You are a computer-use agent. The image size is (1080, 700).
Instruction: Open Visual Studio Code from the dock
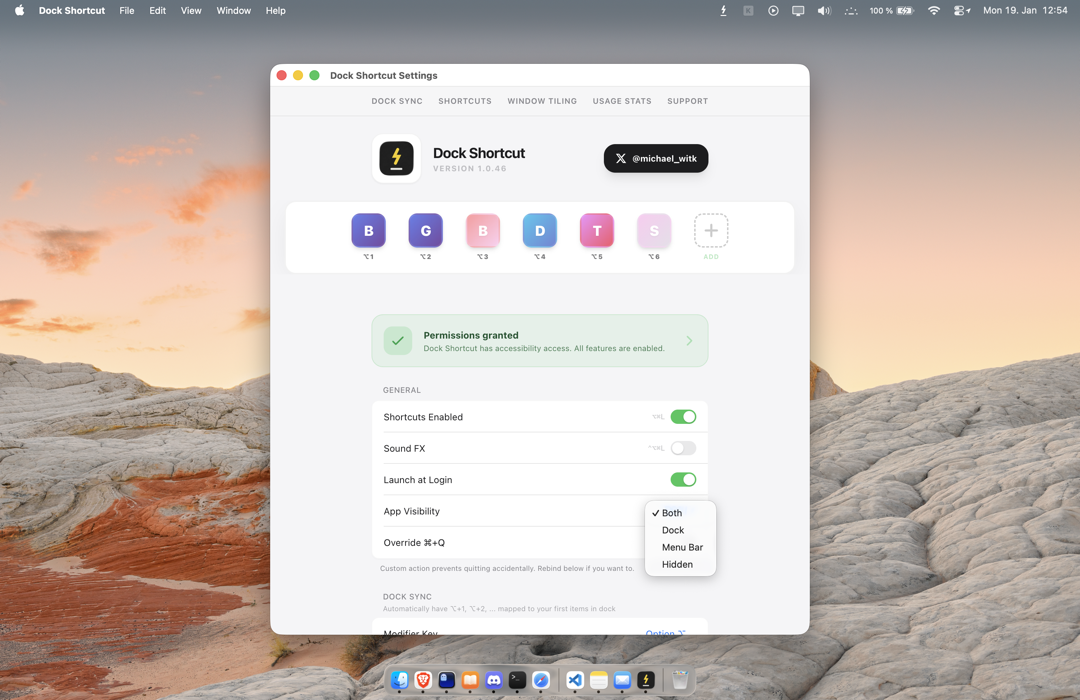pos(574,681)
